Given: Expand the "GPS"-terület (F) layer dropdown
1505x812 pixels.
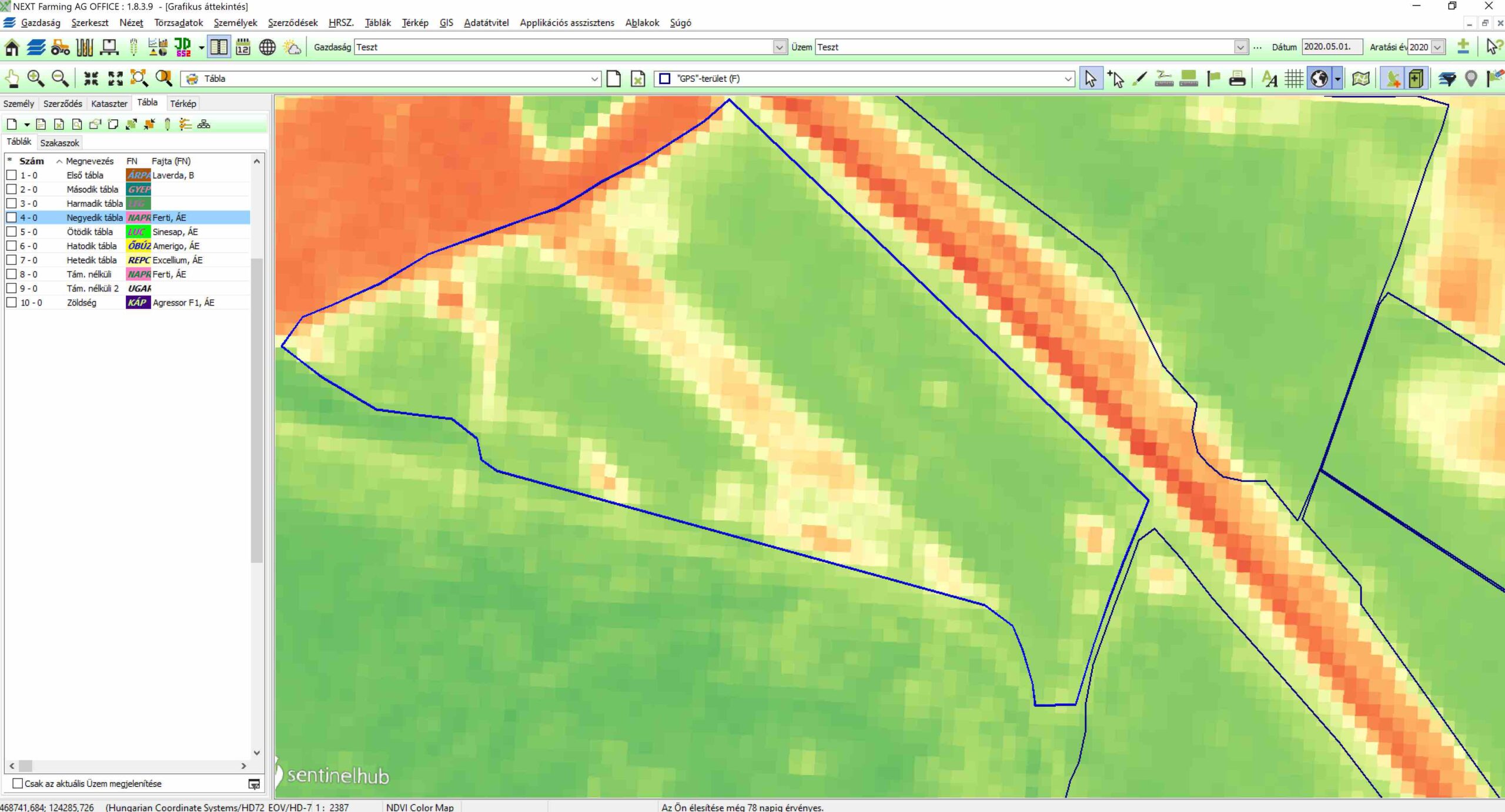Looking at the screenshot, I should coord(1068,79).
